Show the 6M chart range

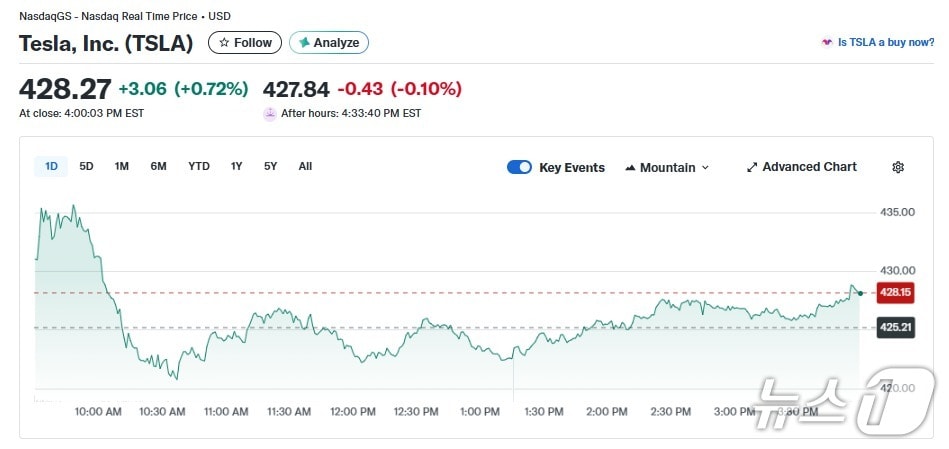pos(158,166)
